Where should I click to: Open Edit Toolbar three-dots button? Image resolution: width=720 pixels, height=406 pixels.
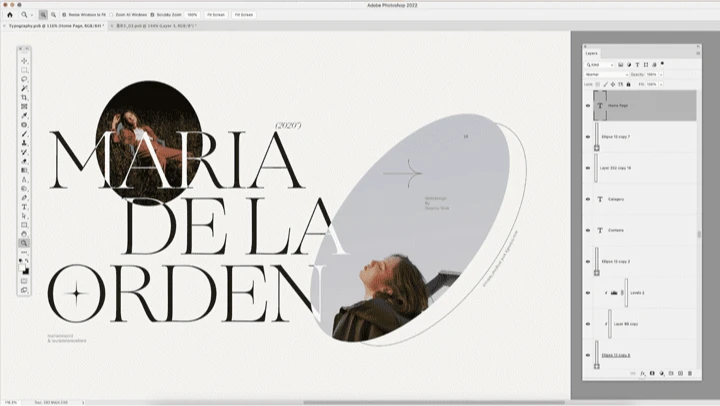click(x=24, y=252)
